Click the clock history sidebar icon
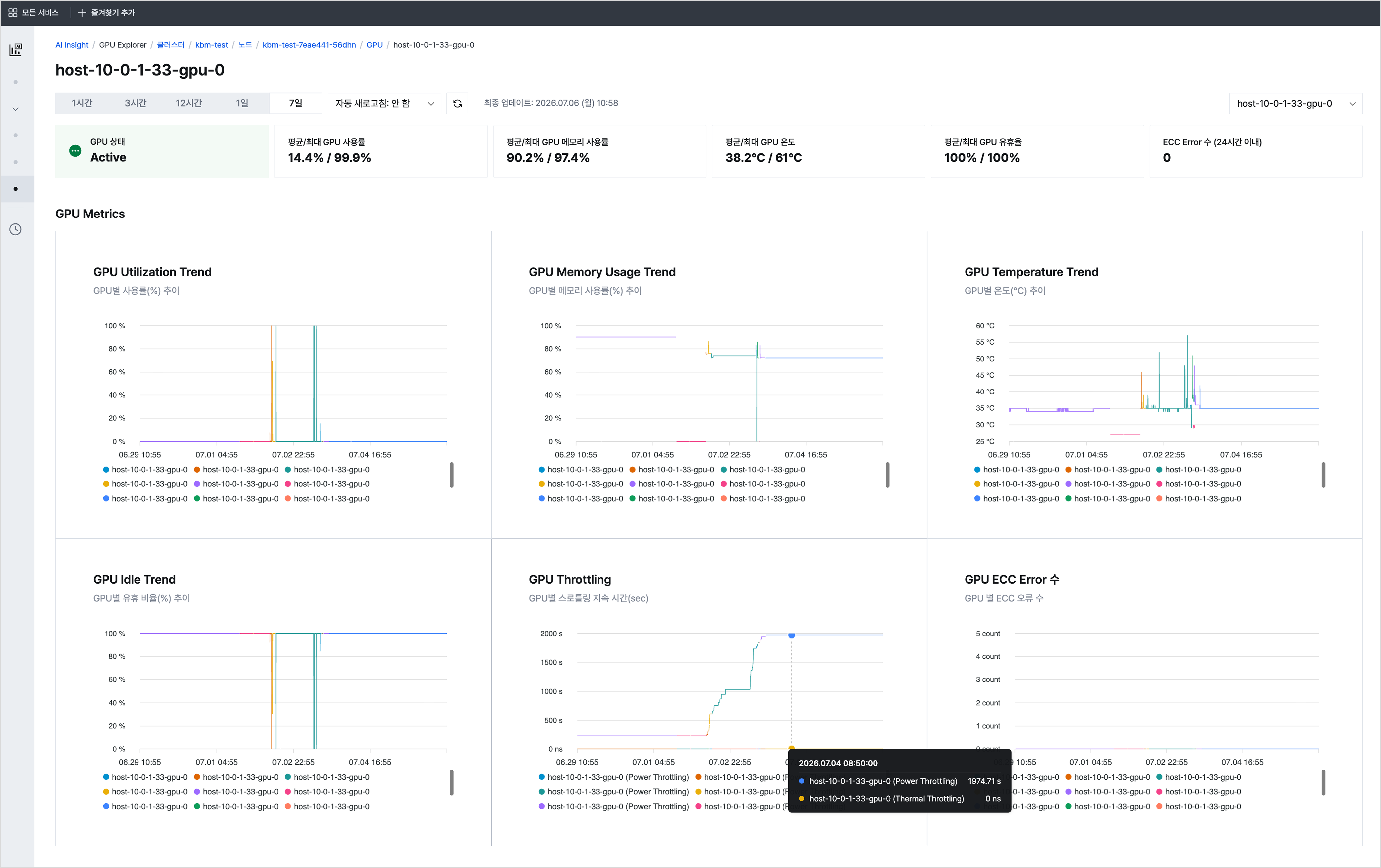Image resolution: width=1381 pixels, height=868 pixels. 16,229
